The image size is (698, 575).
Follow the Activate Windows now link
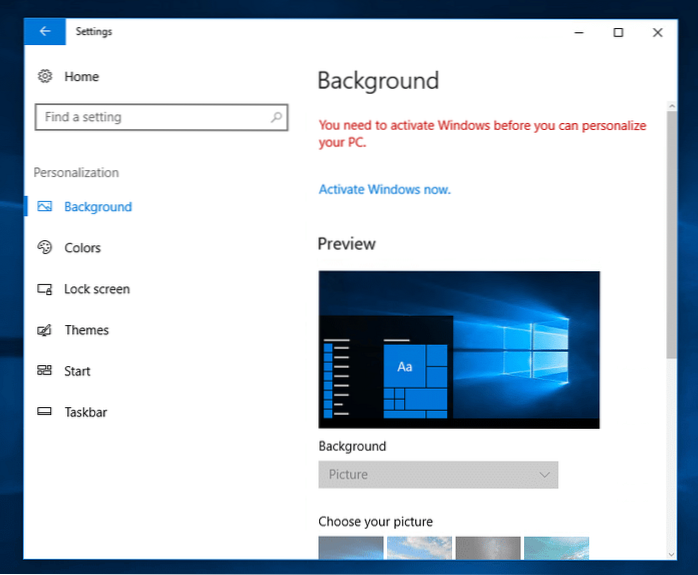click(384, 189)
